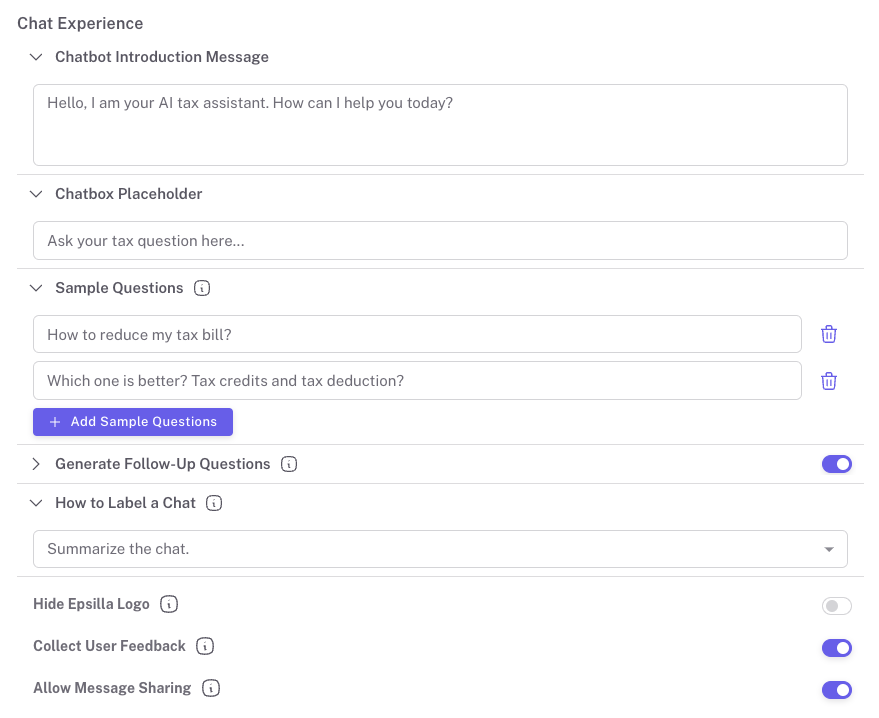The image size is (879, 718).
Task: Open info tooltip for How to Label a Chat
Action: [x=214, y=503]
